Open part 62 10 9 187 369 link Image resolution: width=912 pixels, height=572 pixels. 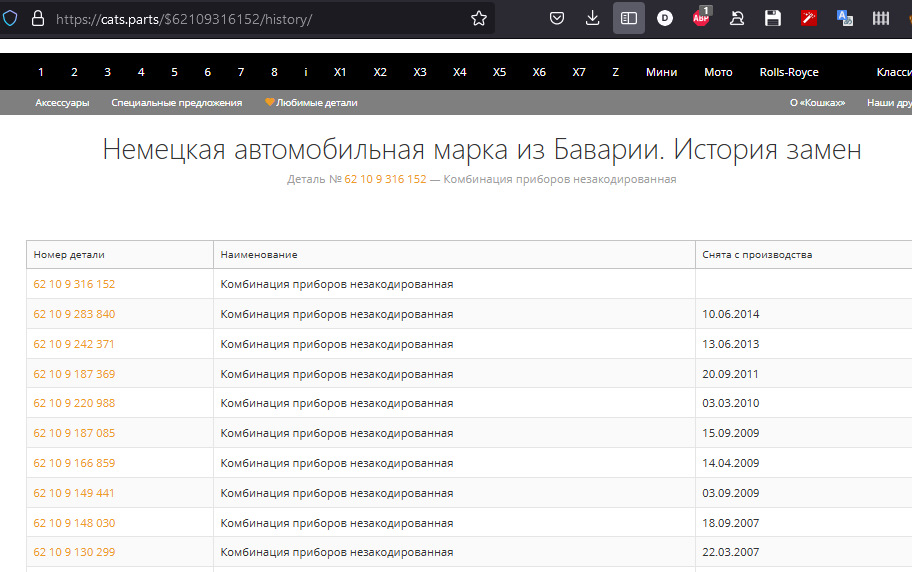pos(74,374)
